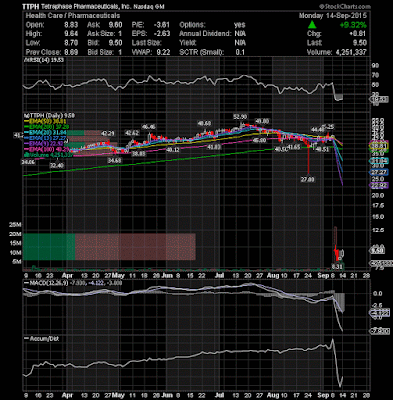Select the Volume 4,251,337 legend entry

pos(48,155)
